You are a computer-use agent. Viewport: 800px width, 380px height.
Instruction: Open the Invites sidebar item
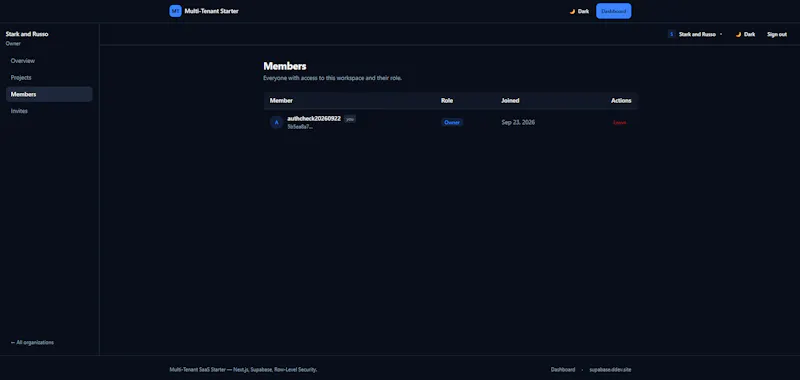point(49,111)
